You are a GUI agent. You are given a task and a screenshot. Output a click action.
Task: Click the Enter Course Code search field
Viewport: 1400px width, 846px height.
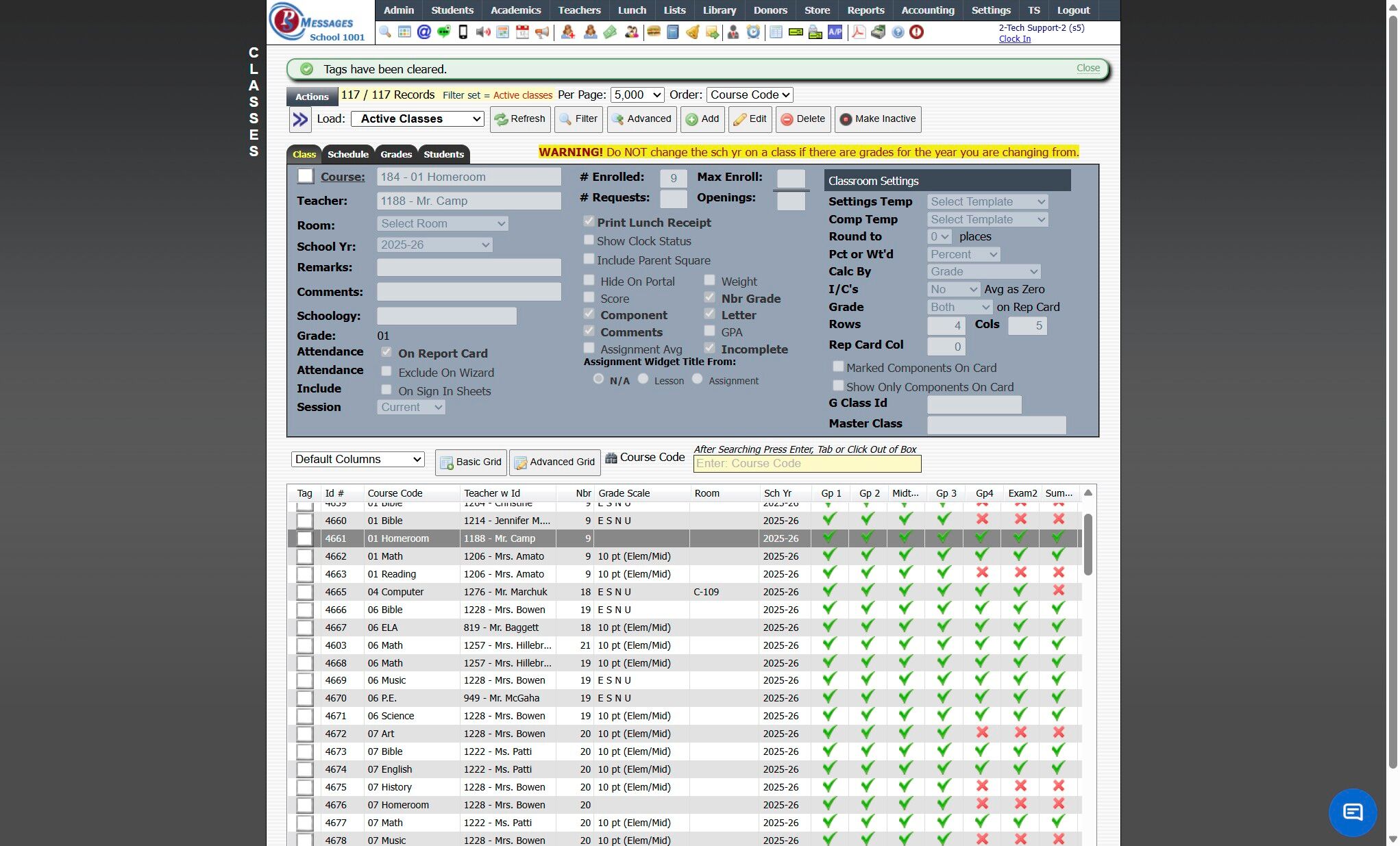(807, 464)
